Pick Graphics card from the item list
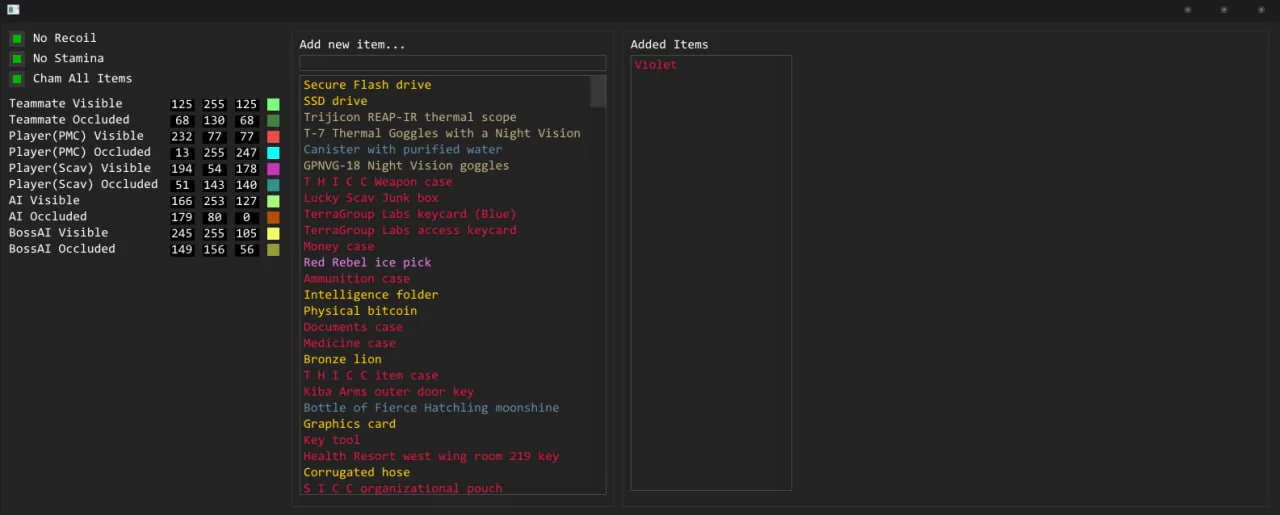 349,424
